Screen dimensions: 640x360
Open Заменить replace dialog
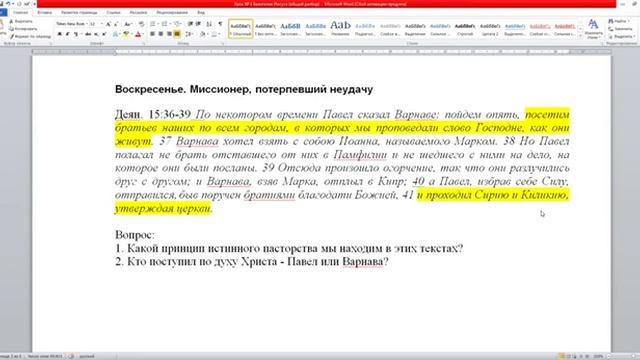620,29
